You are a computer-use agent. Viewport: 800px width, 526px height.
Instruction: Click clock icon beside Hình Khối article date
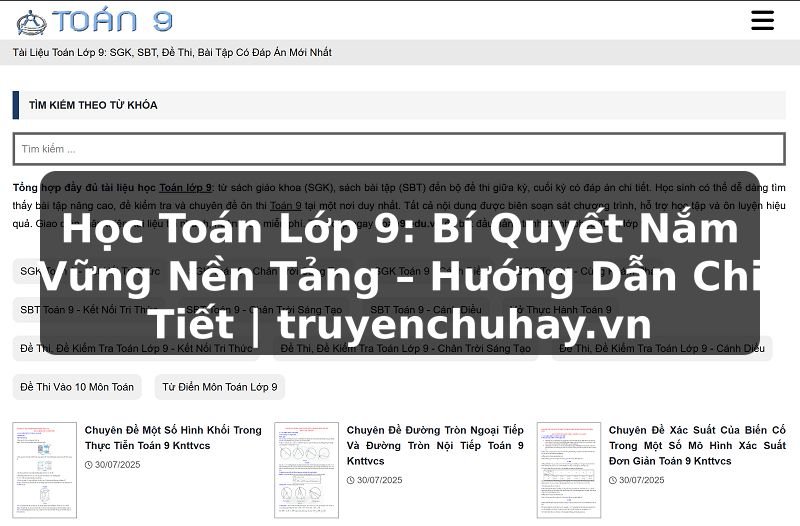tap(89, 465)
